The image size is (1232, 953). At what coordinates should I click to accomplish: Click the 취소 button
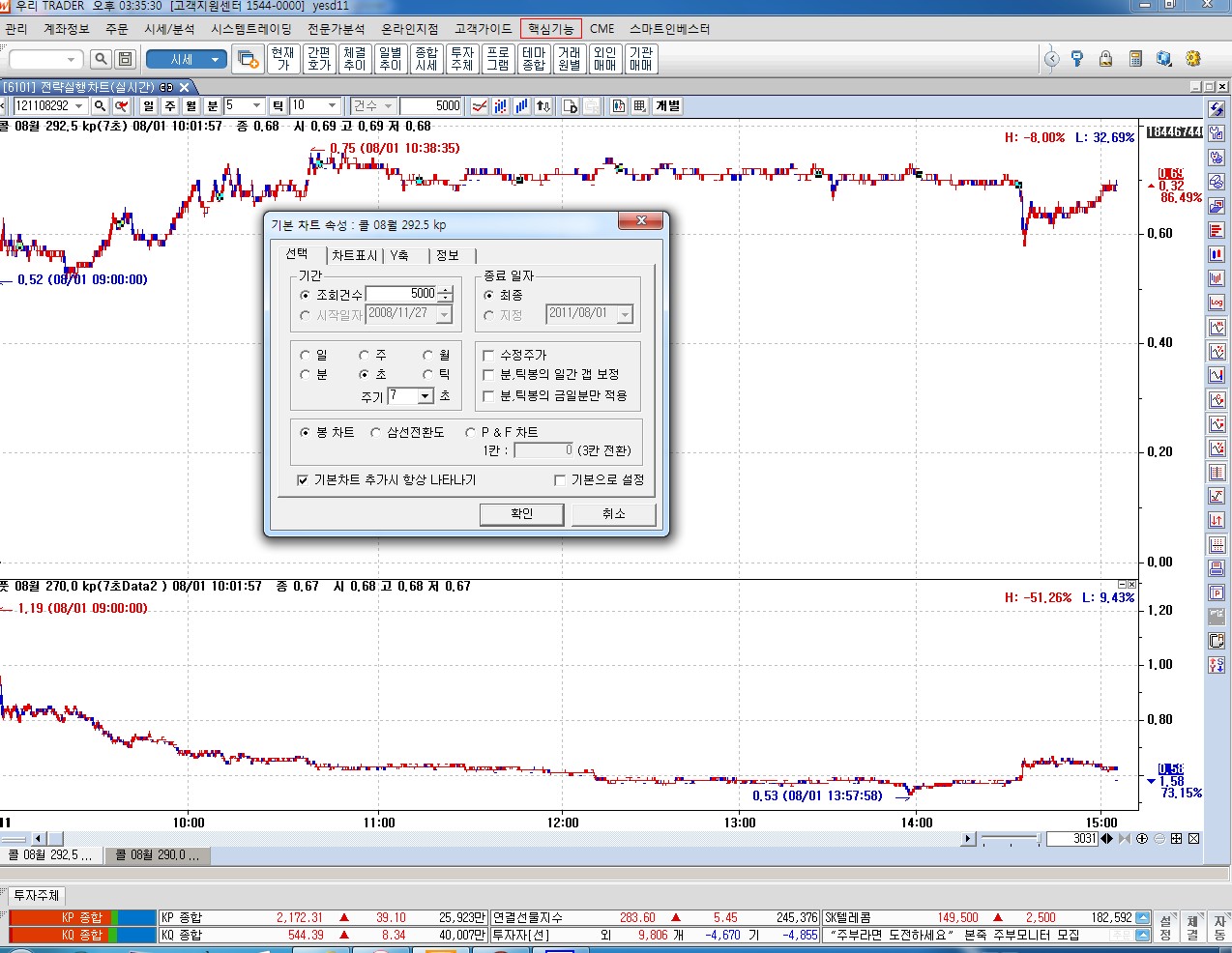(613, 513)
